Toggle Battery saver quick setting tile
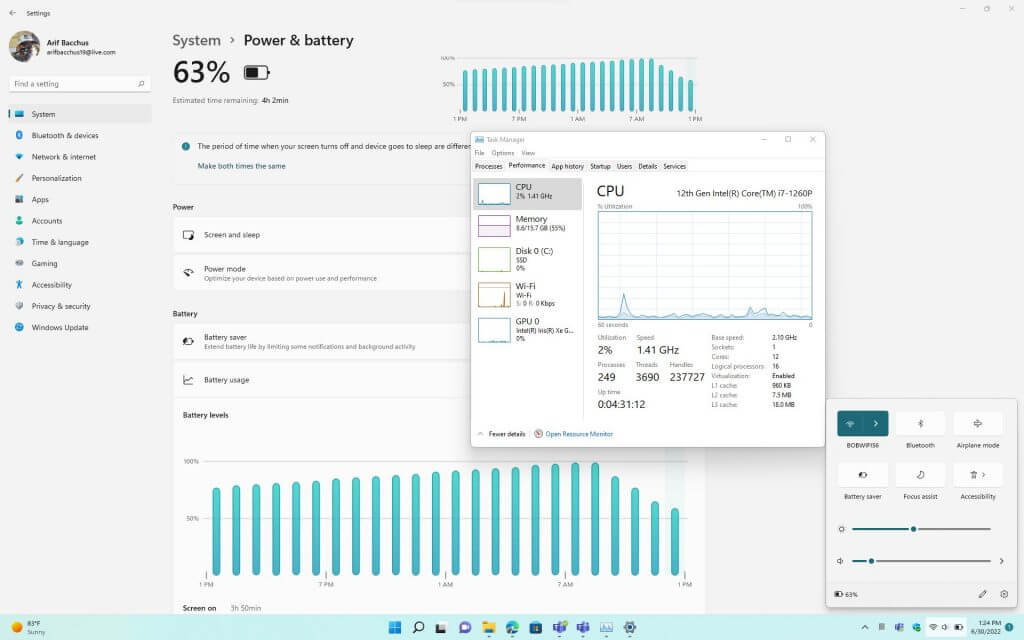1024x640 pixels. 863,475
